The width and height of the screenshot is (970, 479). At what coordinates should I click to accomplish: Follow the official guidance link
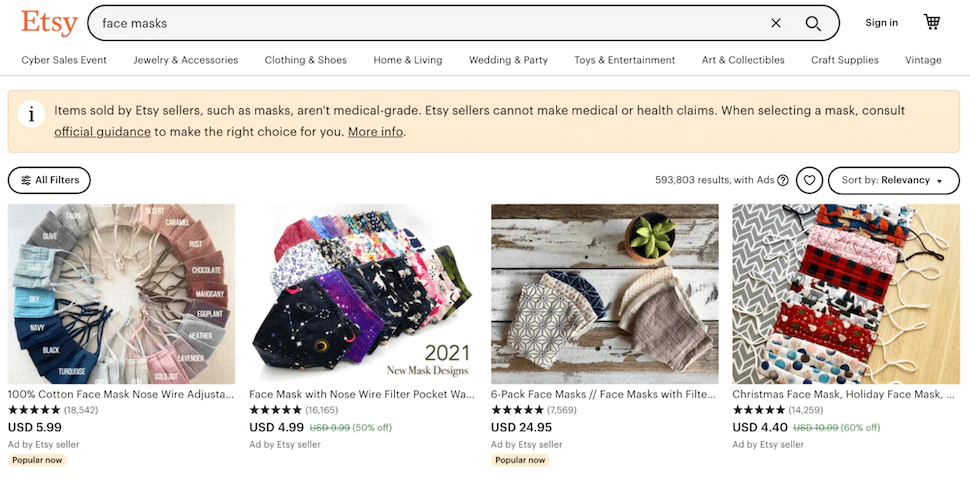103,132
